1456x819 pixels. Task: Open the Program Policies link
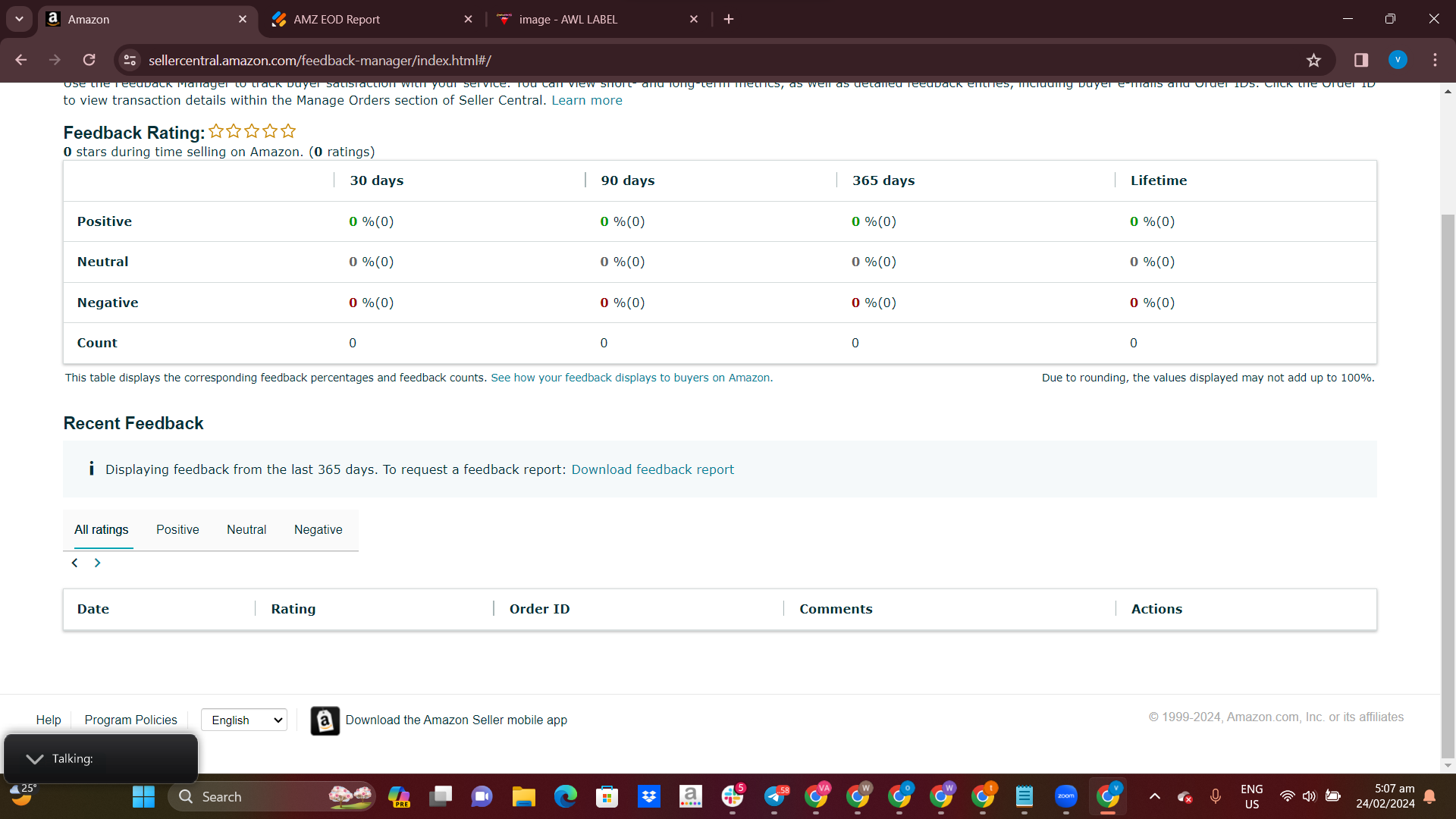click(x=130, y=720)
